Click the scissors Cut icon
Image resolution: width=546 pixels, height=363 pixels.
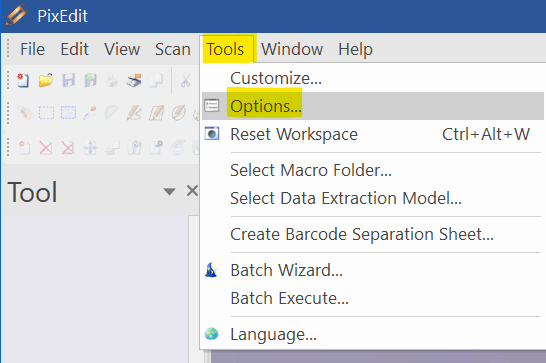(x=185, y=80)
